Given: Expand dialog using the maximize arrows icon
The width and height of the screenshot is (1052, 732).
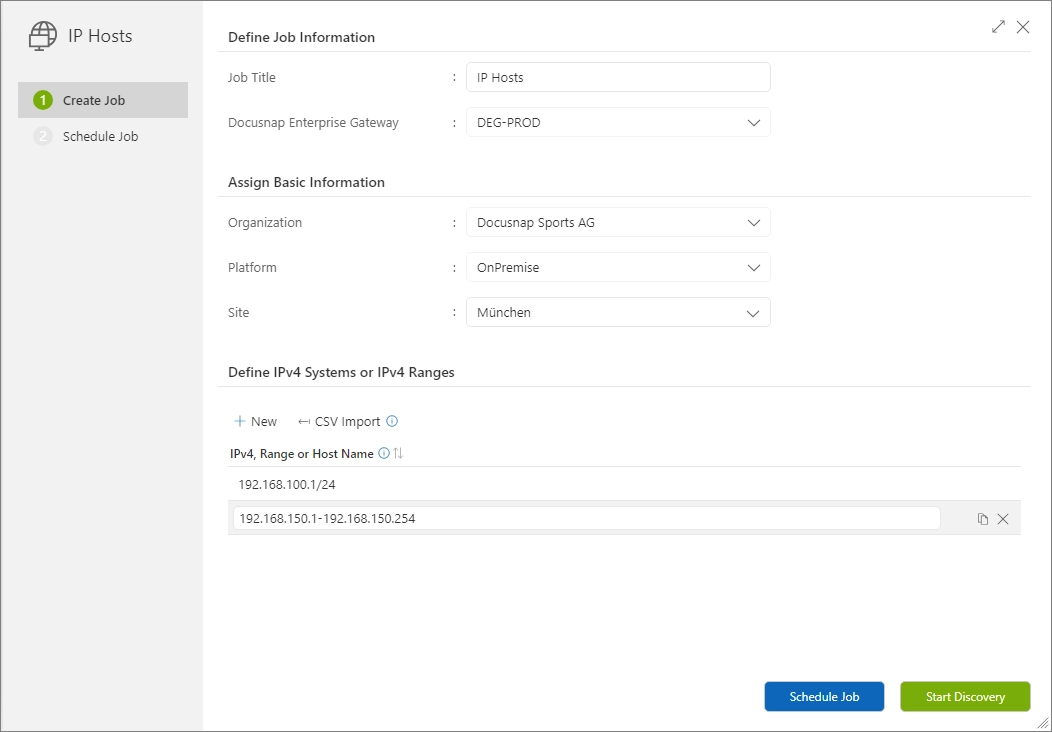Looking at the screenshot, I should click(x=998, y=27).
